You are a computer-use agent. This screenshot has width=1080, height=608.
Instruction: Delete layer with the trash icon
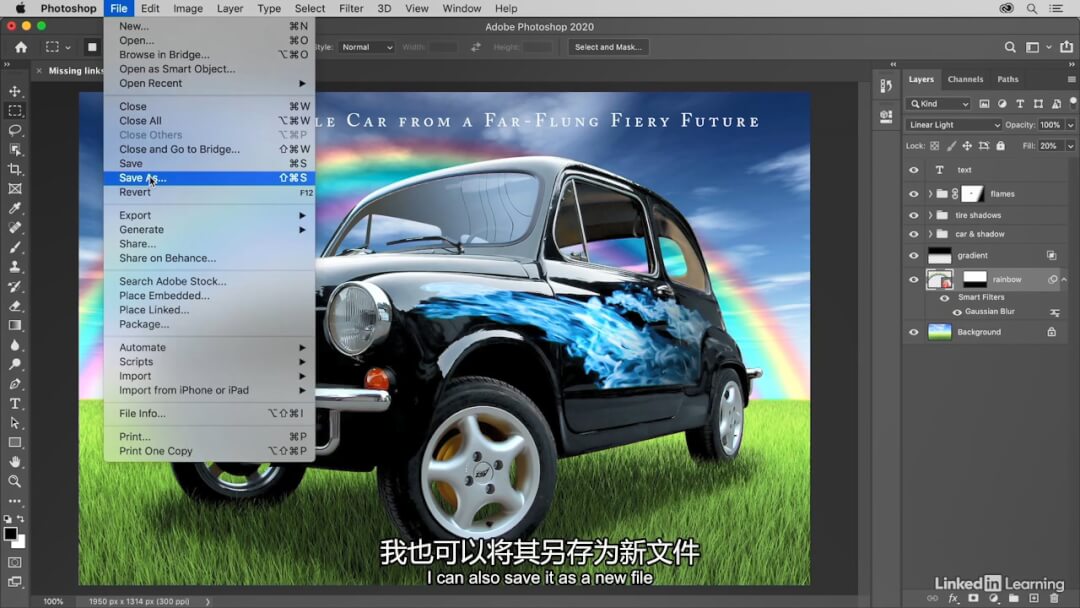1055,598
